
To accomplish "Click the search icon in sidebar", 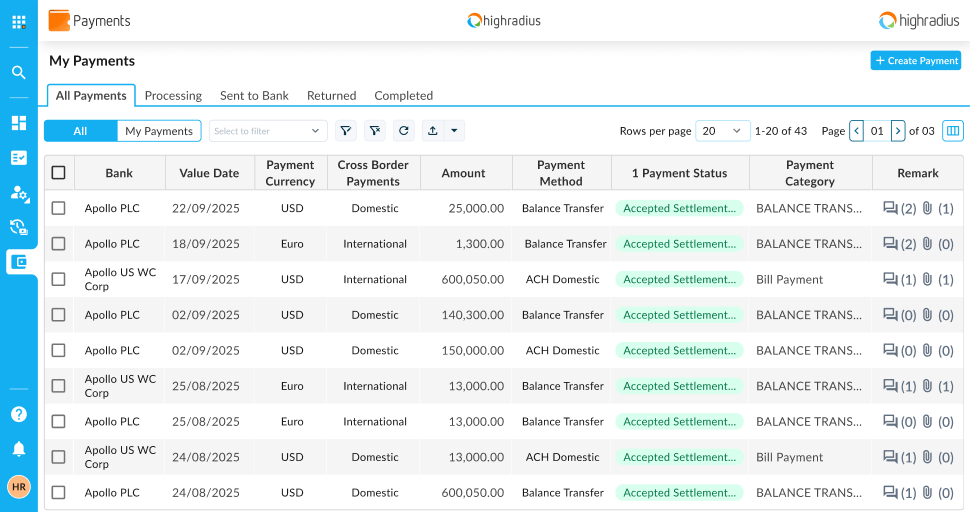I will [x=19, y=72].
